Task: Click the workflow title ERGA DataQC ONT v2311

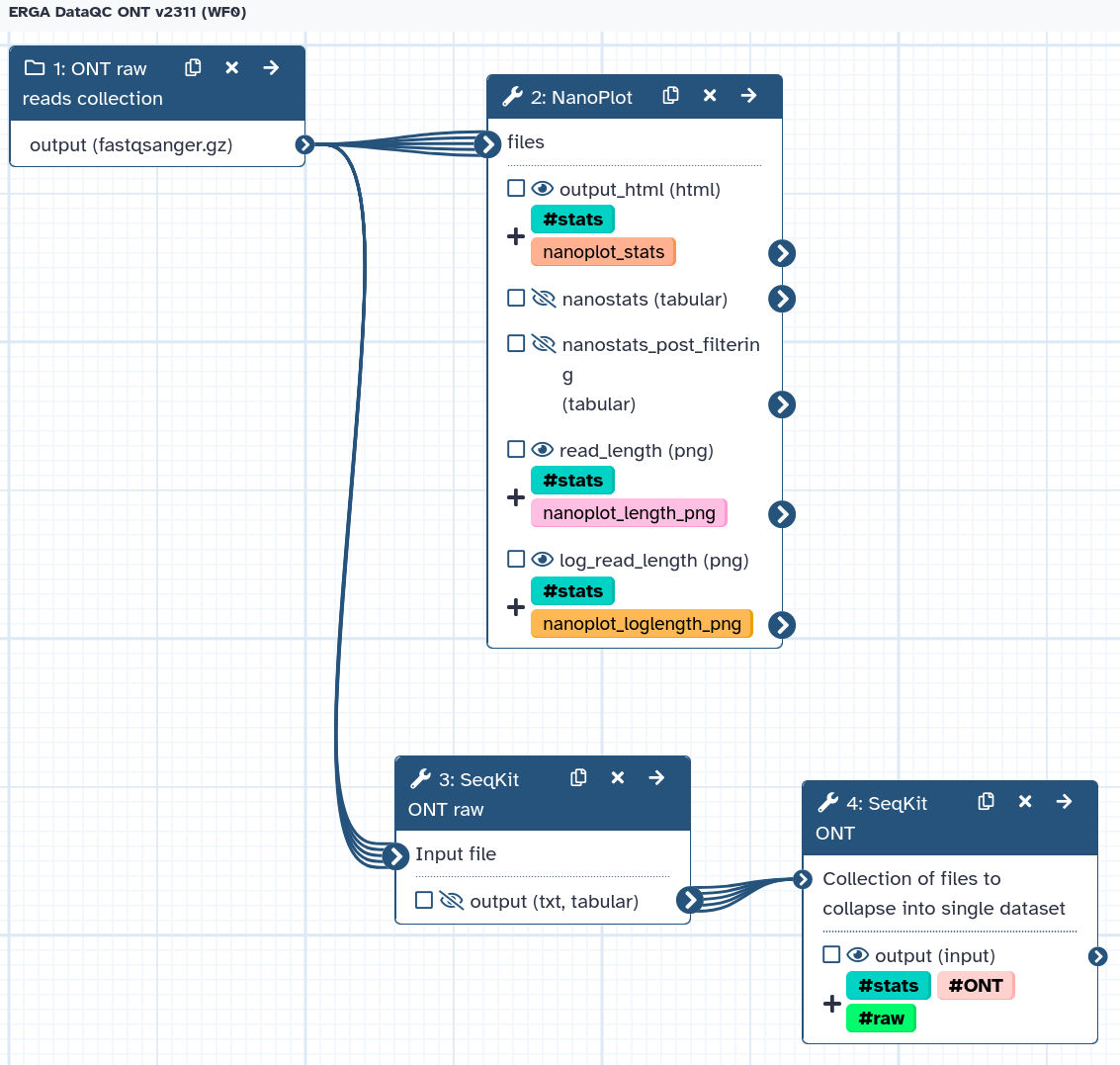Action: coord(128,12)
